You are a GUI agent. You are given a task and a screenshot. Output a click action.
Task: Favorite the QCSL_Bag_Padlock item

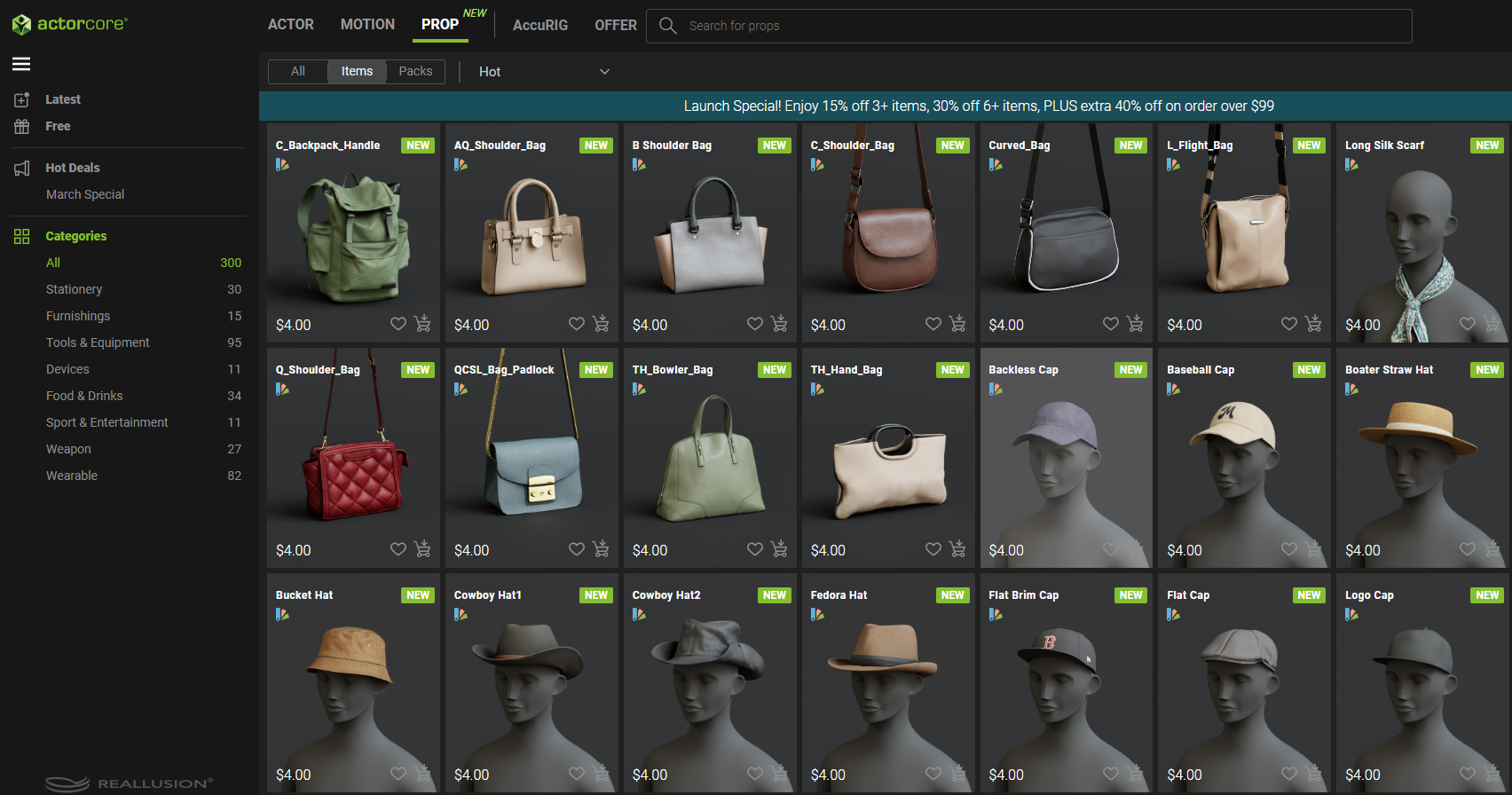tap(577, 549)
